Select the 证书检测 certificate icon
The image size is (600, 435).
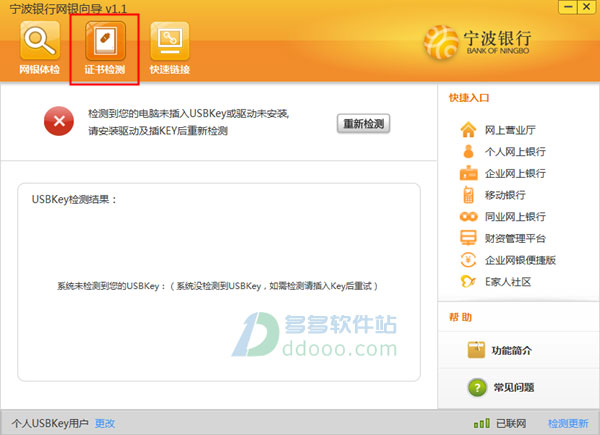click(105, 41)
